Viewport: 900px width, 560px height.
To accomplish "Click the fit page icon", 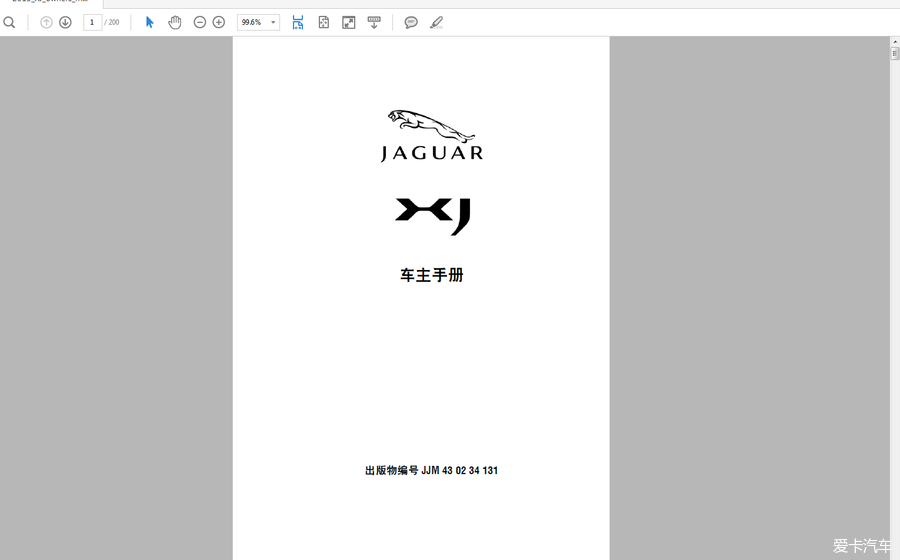I will click(x=324, y=22).
